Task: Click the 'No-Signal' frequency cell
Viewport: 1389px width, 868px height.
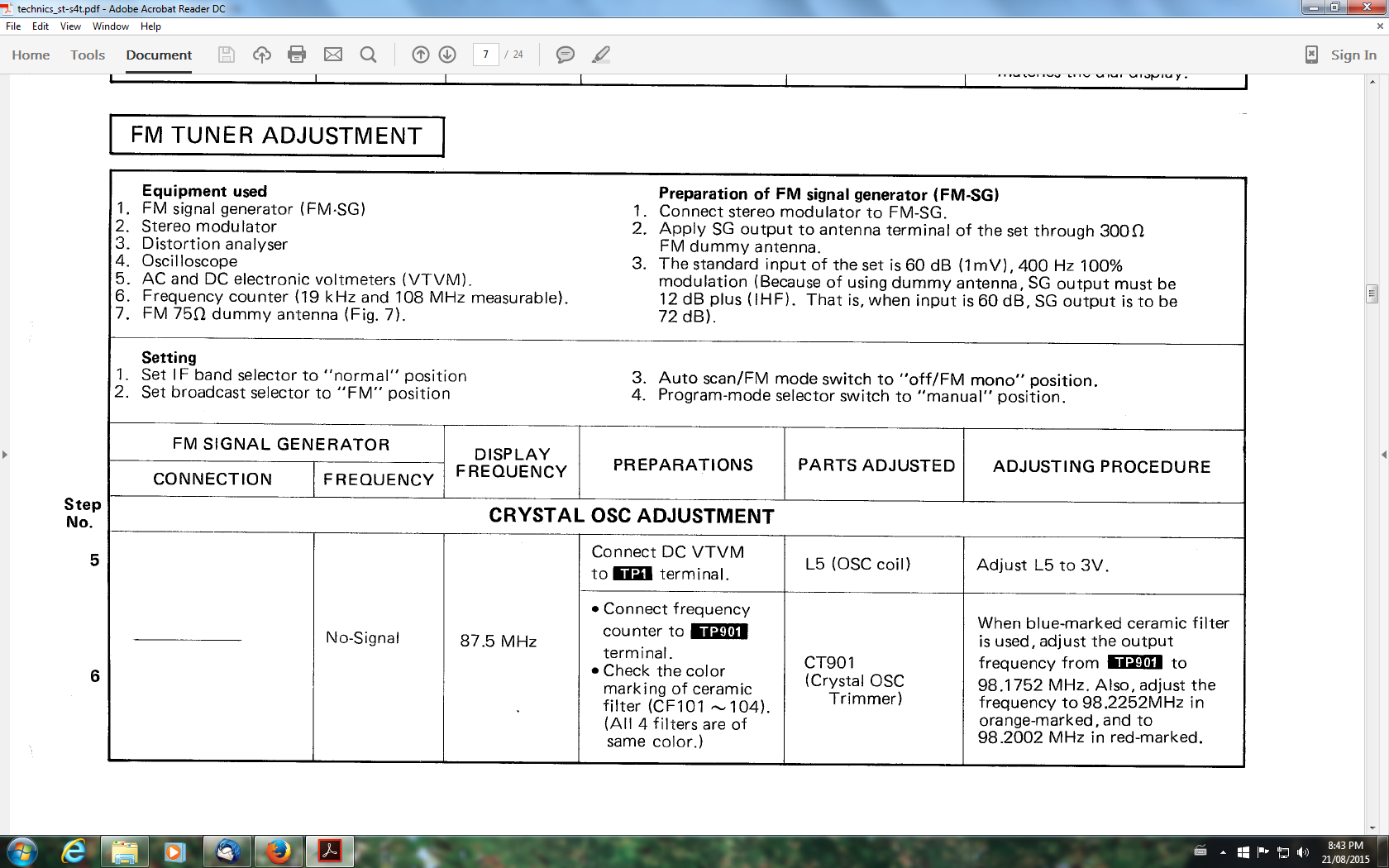Action: [x=362, y=637]
